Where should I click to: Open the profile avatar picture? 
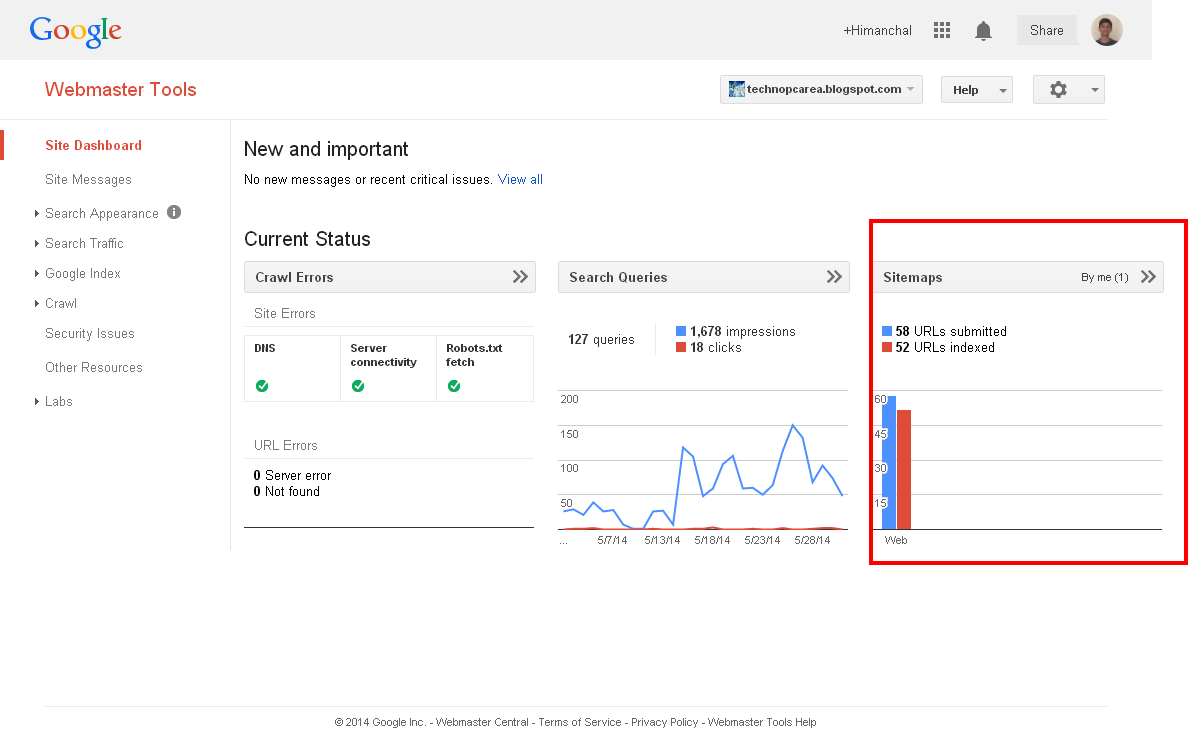click(1106, 30)
